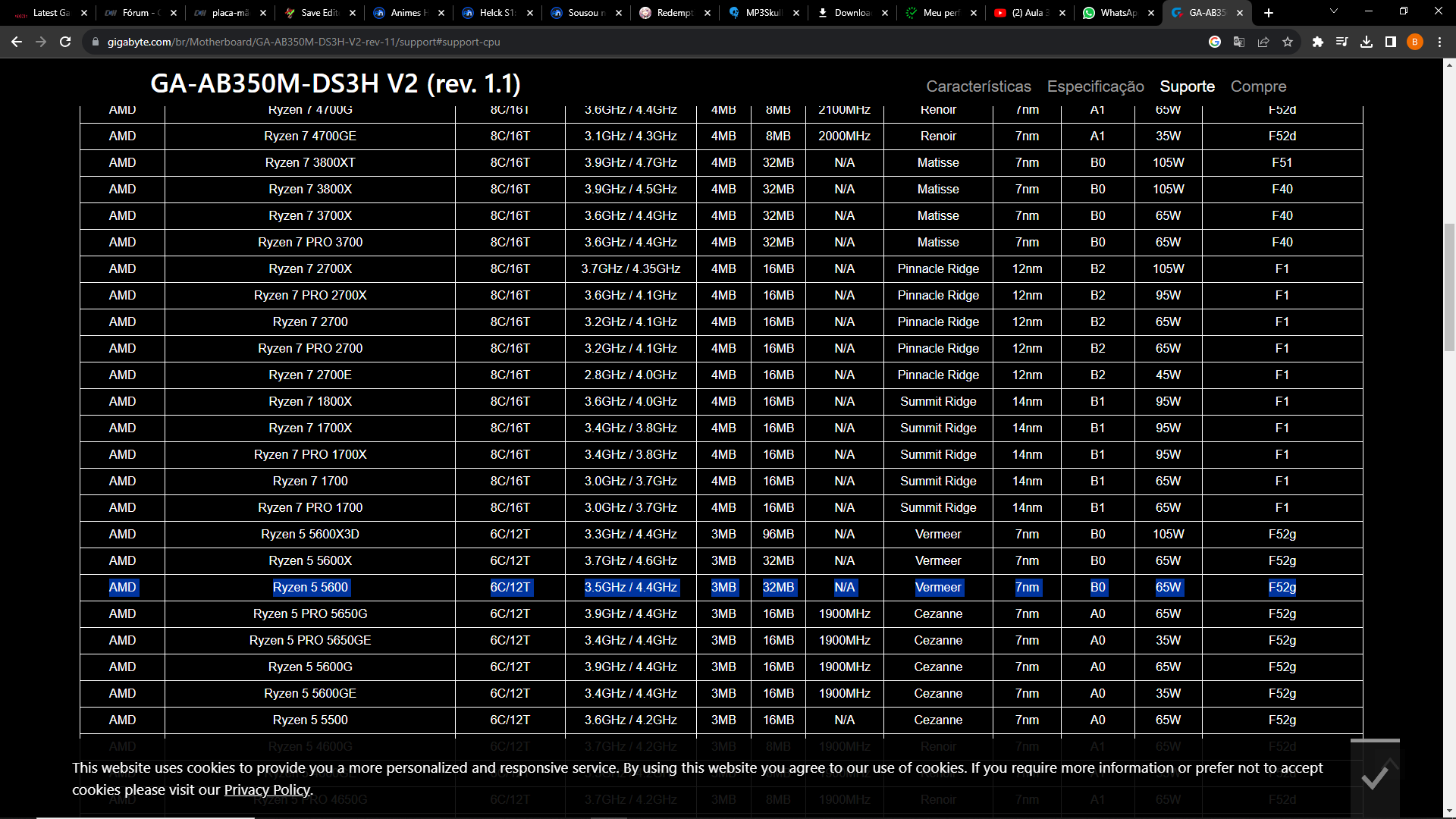Open media control icon in toolbar
The height and width of the screenshot is (819, 1456).
[1342, 42]
